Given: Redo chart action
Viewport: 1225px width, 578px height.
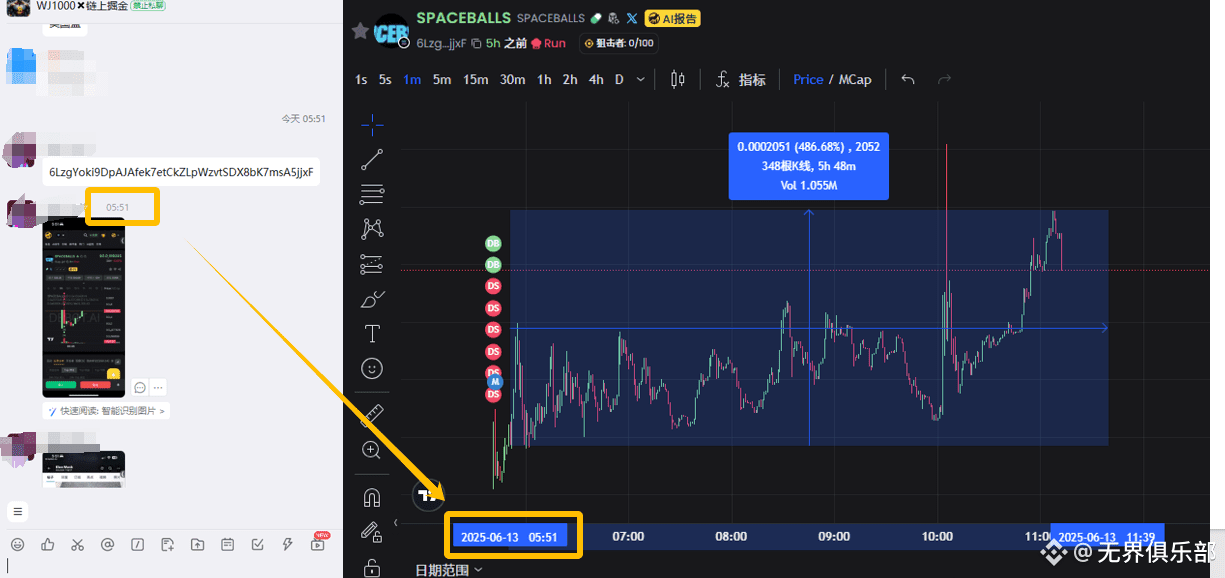Looking at the screenshot, I should [944, 79].
